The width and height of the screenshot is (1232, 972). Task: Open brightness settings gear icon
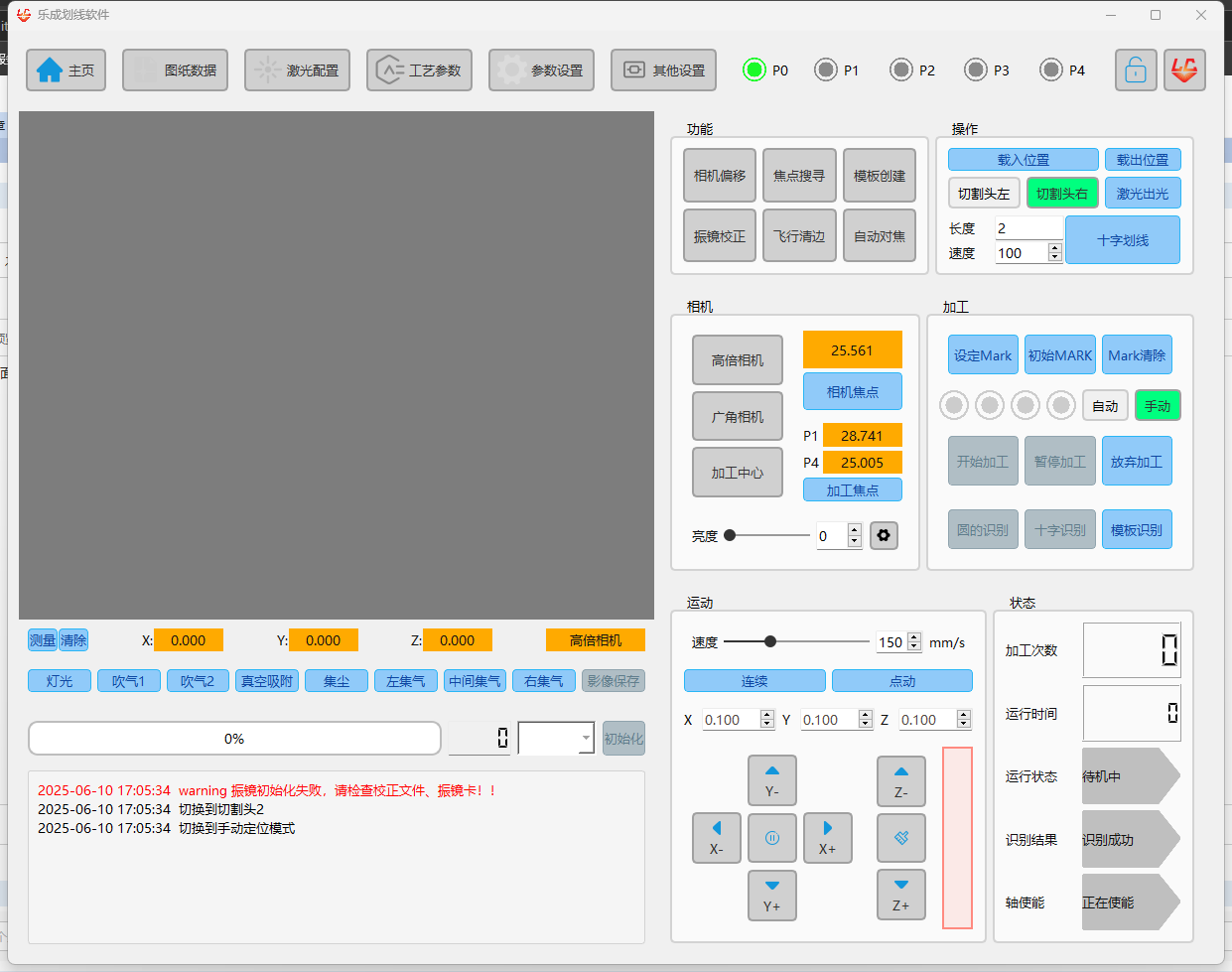(x=884, y=535)
